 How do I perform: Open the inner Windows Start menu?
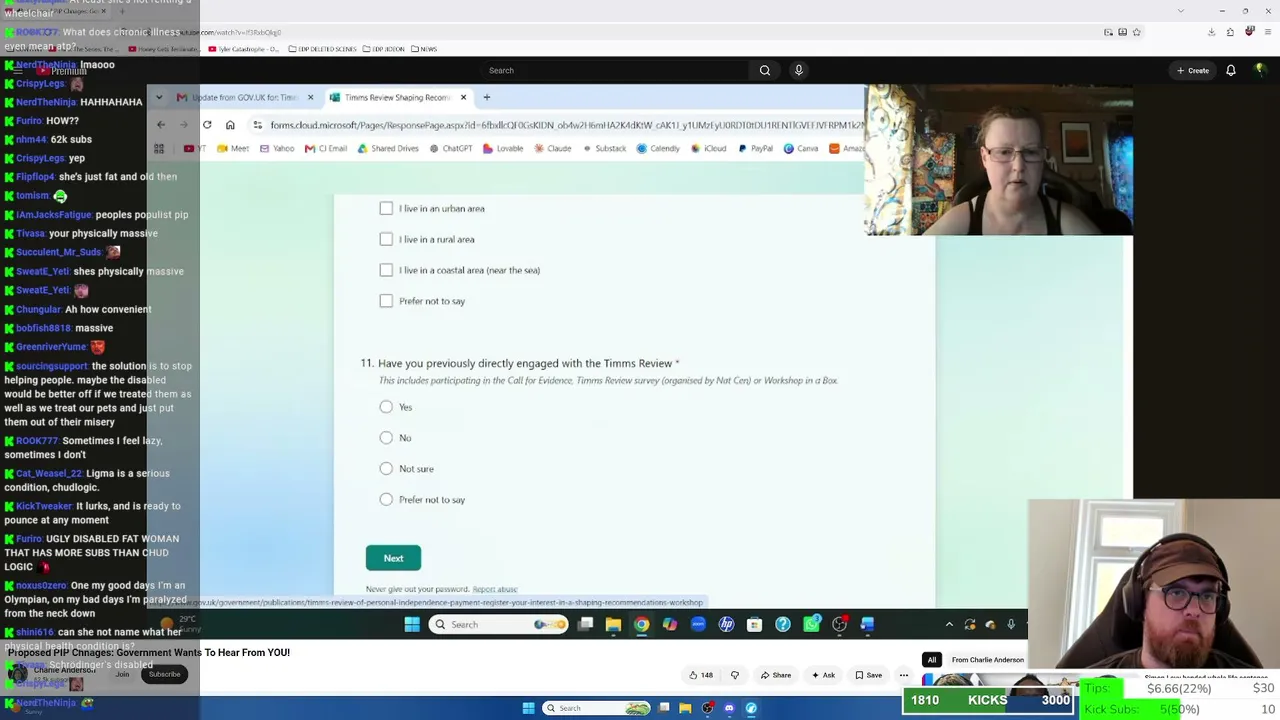click(x=412, y=625)
